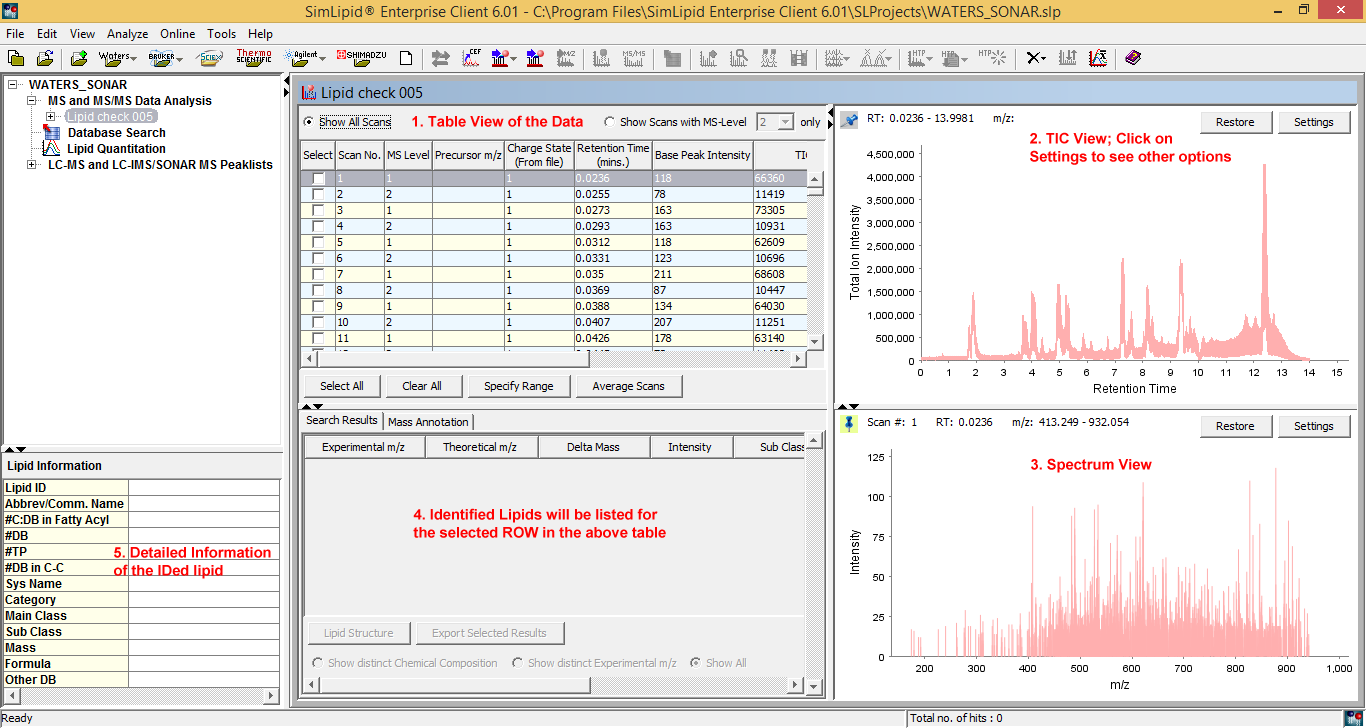Click the MS/MS toolbar icon
Image resolution: width=1366 pixels, height=728 pixels.
(x=633, y=58)
